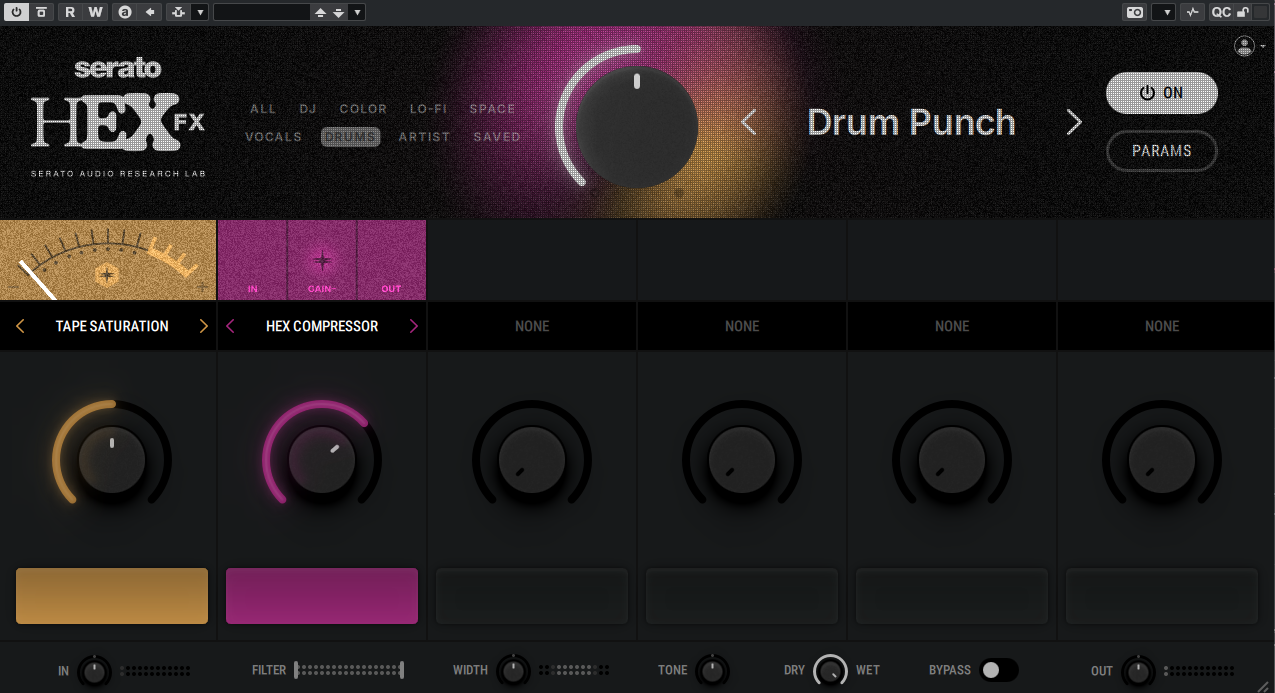1275x693 pixels.
Task: Click the DRY/WET mix knob
Action: coord(831,671)
